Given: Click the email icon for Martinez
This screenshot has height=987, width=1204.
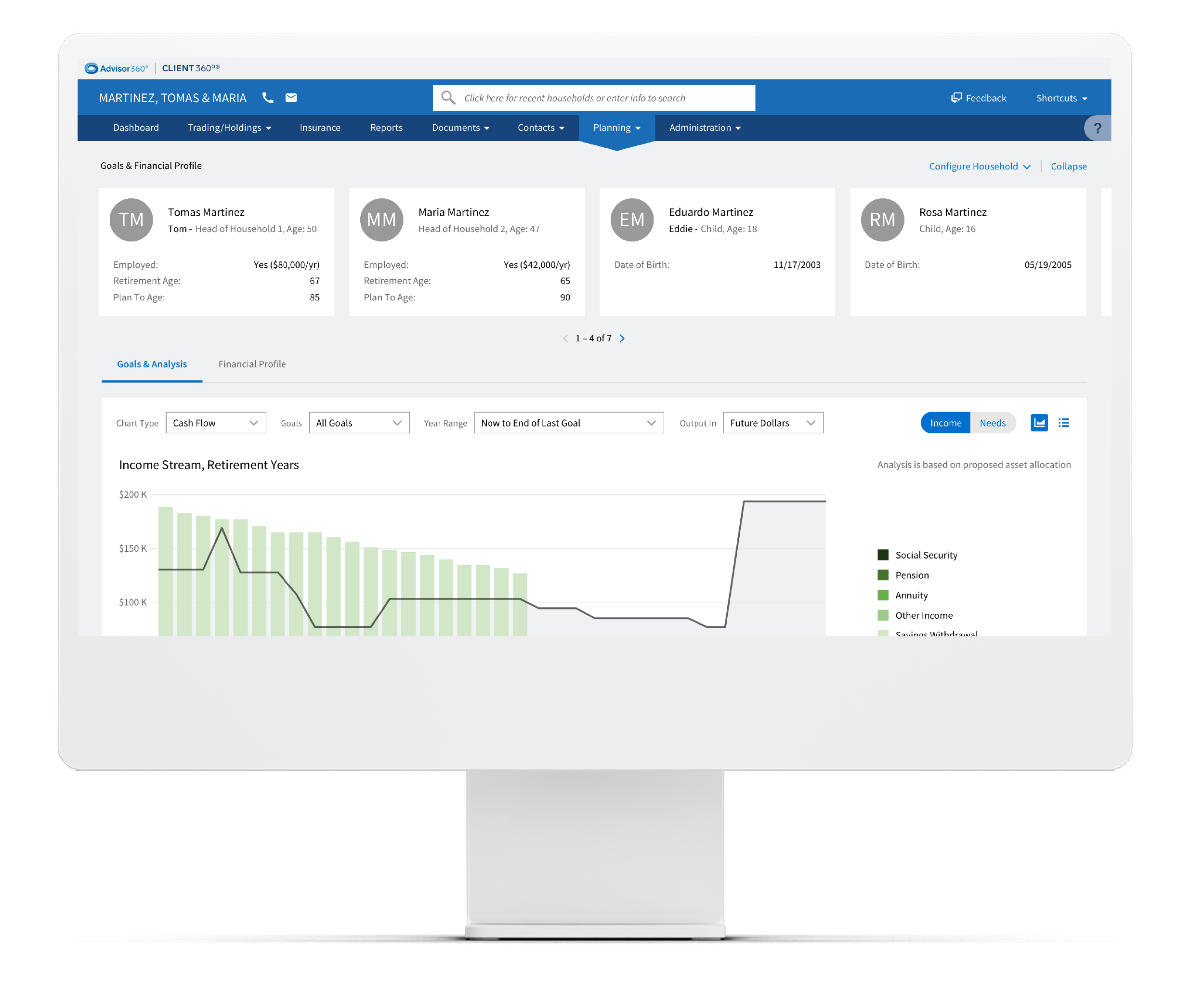Looking at the screenshot, I should click(291, 97).
